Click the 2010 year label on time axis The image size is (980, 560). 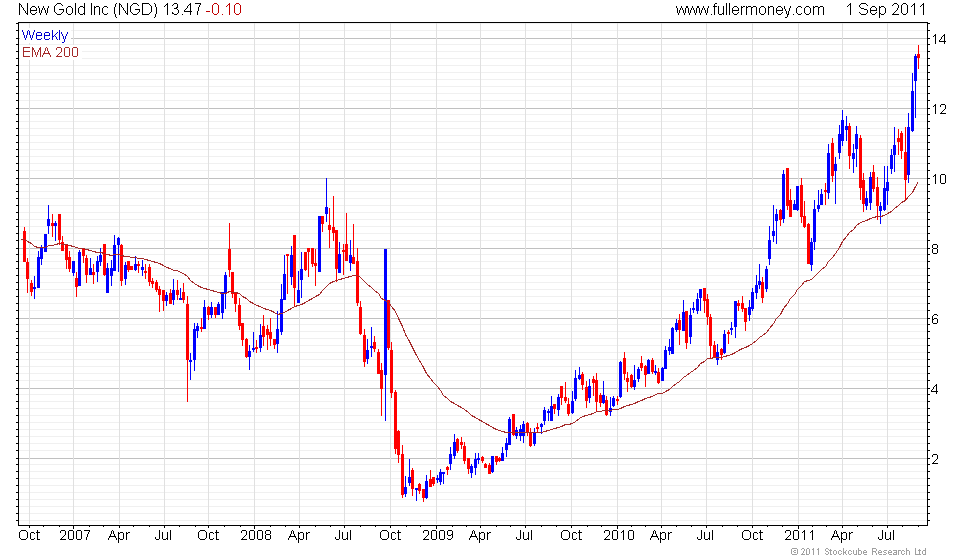click(x=619, y=535)
